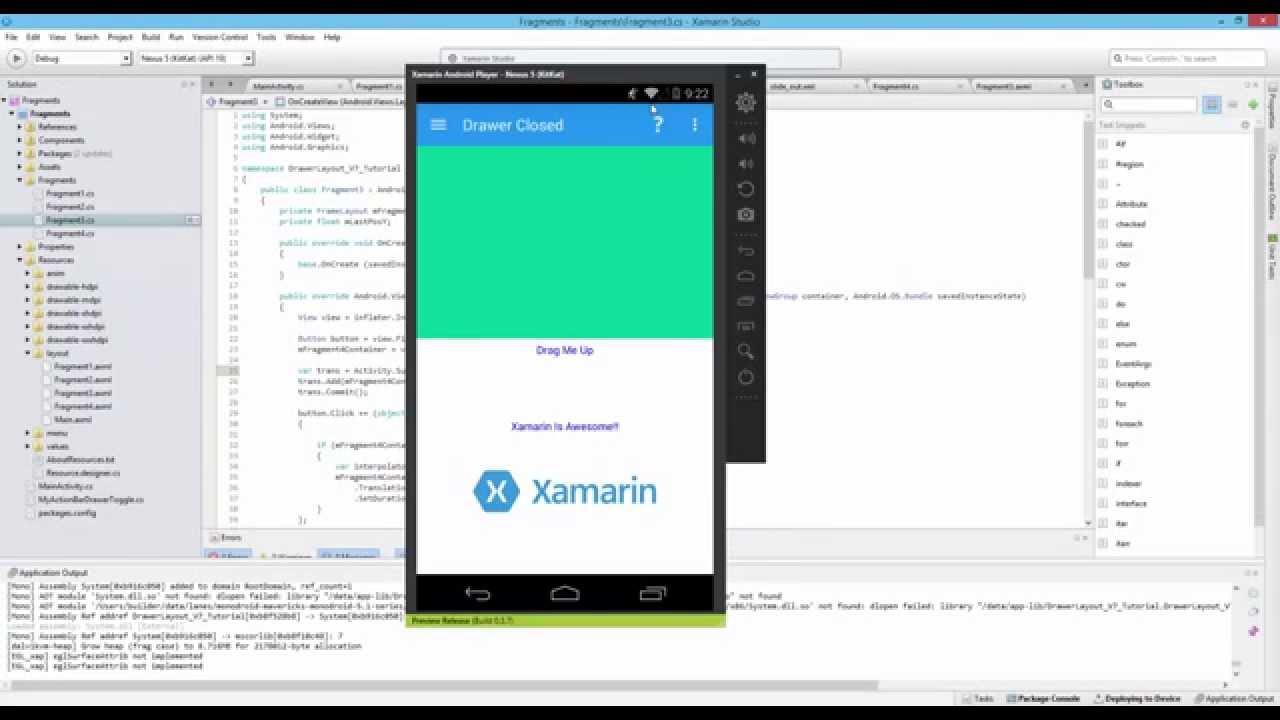Click the Recent apps icon in the Android Player side panel
This screenshot has width=1280, height=720.
click(746, 301)
